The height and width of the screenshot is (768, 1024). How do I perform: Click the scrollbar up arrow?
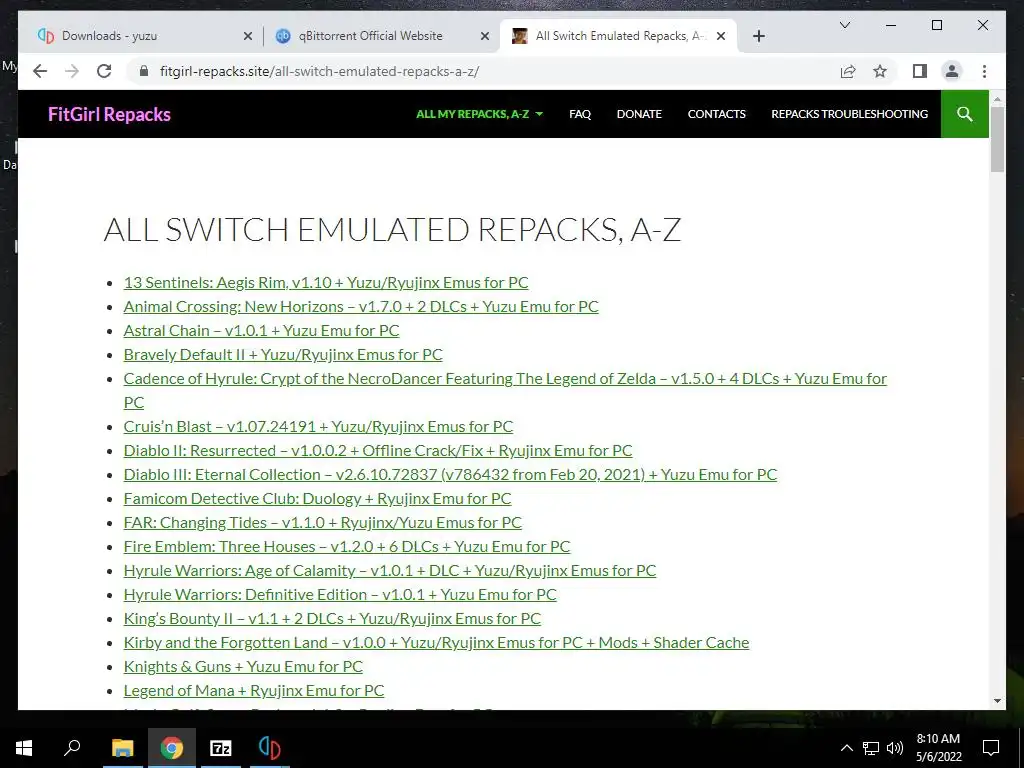(x=997, y=99)
